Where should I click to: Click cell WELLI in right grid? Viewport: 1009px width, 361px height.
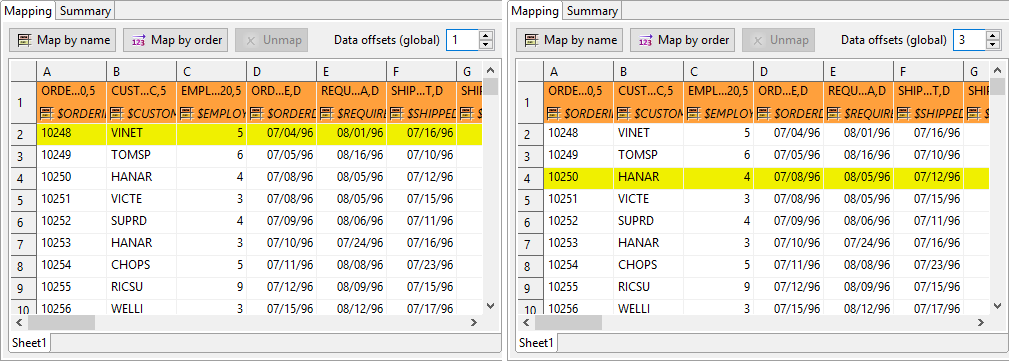(x=649, y=309)
